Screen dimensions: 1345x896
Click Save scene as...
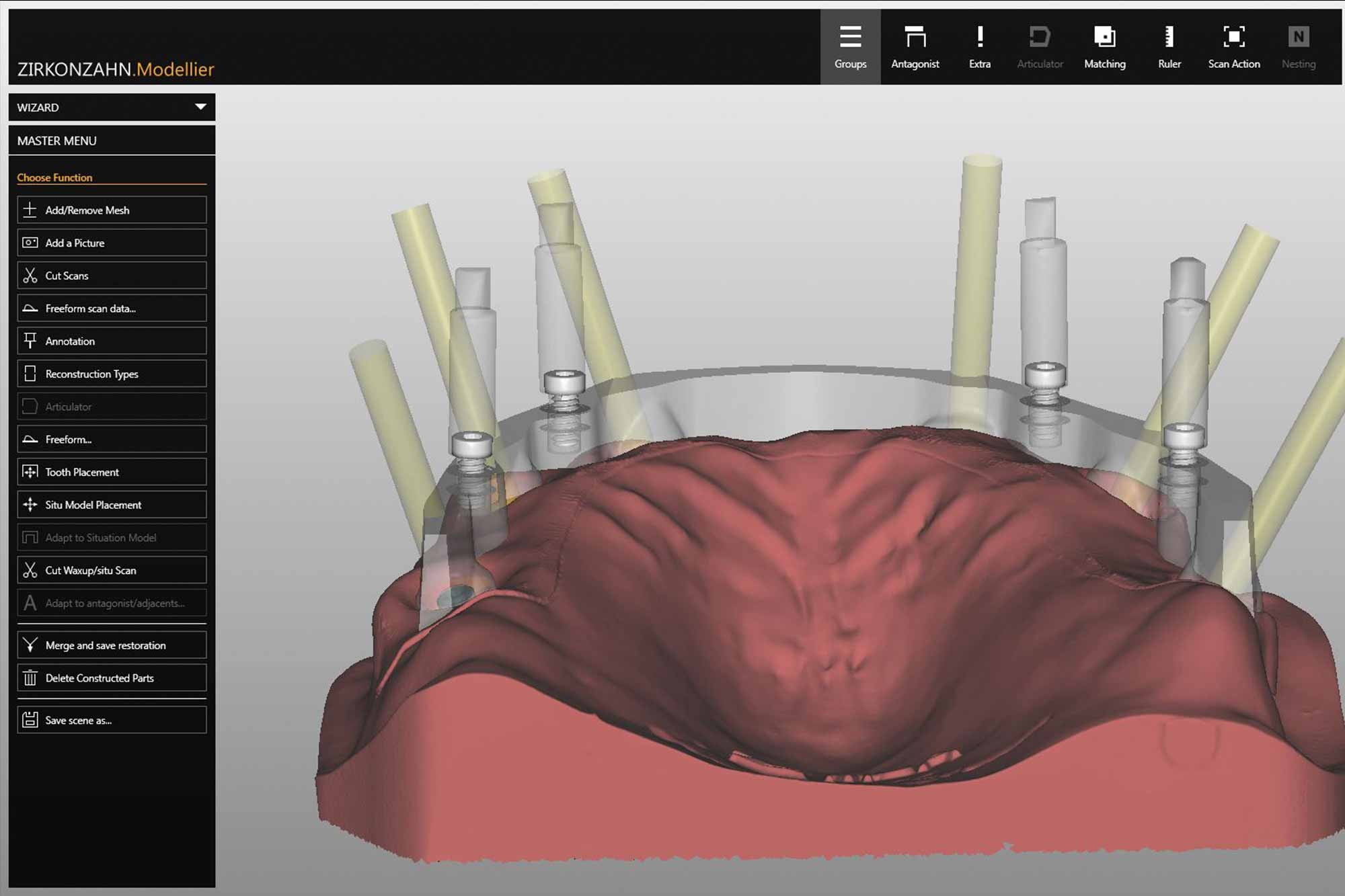[112, 720]
